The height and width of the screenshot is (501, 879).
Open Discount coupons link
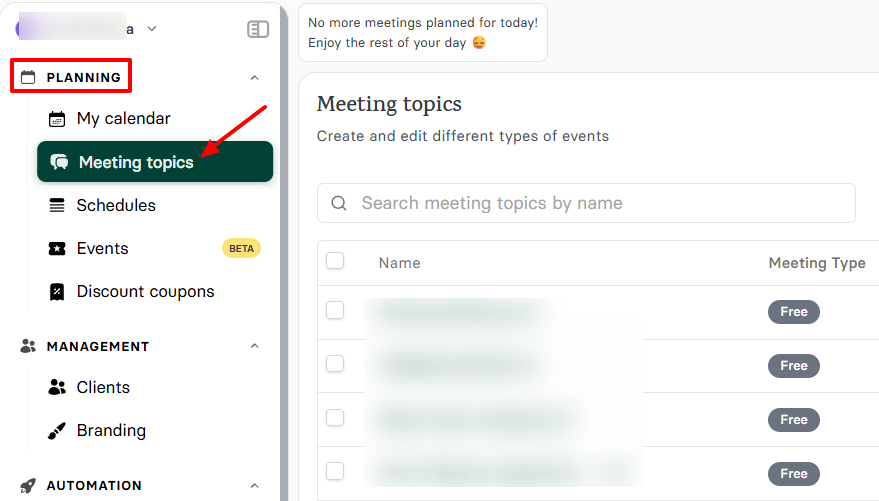[x=145, y=292]
